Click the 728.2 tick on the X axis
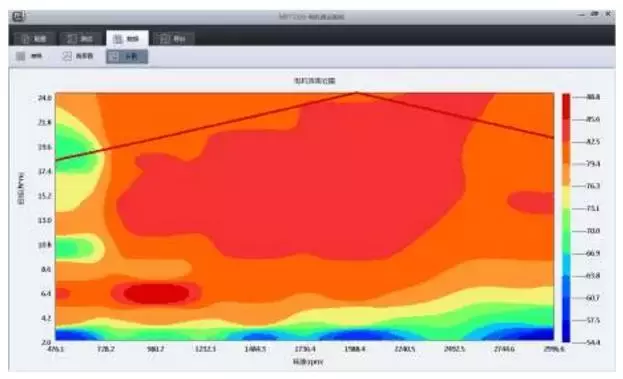 pyautogui.click(x=106, y=349)
